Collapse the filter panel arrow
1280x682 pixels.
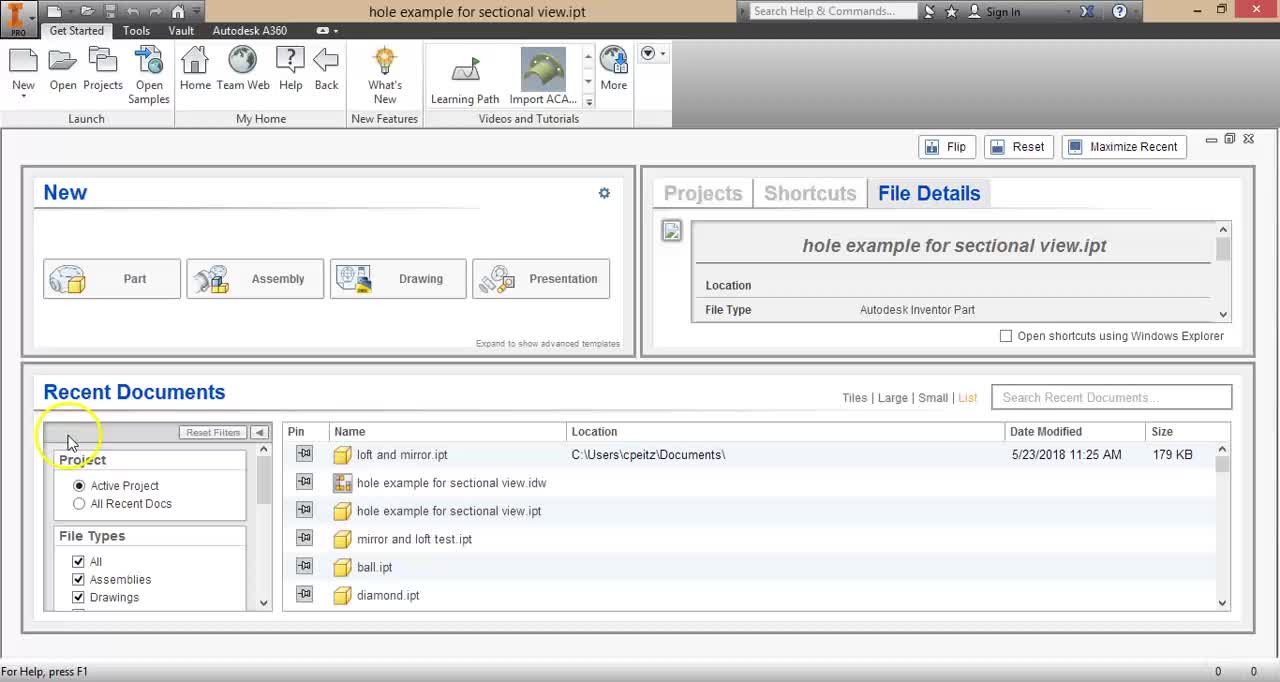259,433
